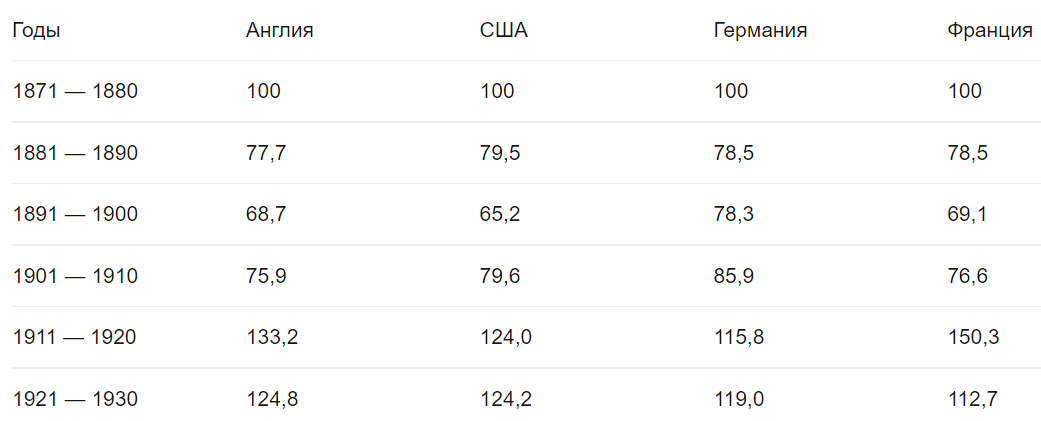
Task: Click the value 79,6 under США
Action: click(x=501, y=276)
